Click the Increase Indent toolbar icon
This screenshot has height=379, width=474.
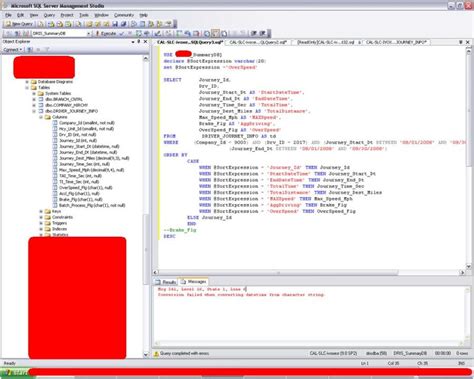[x=263, y=33]
